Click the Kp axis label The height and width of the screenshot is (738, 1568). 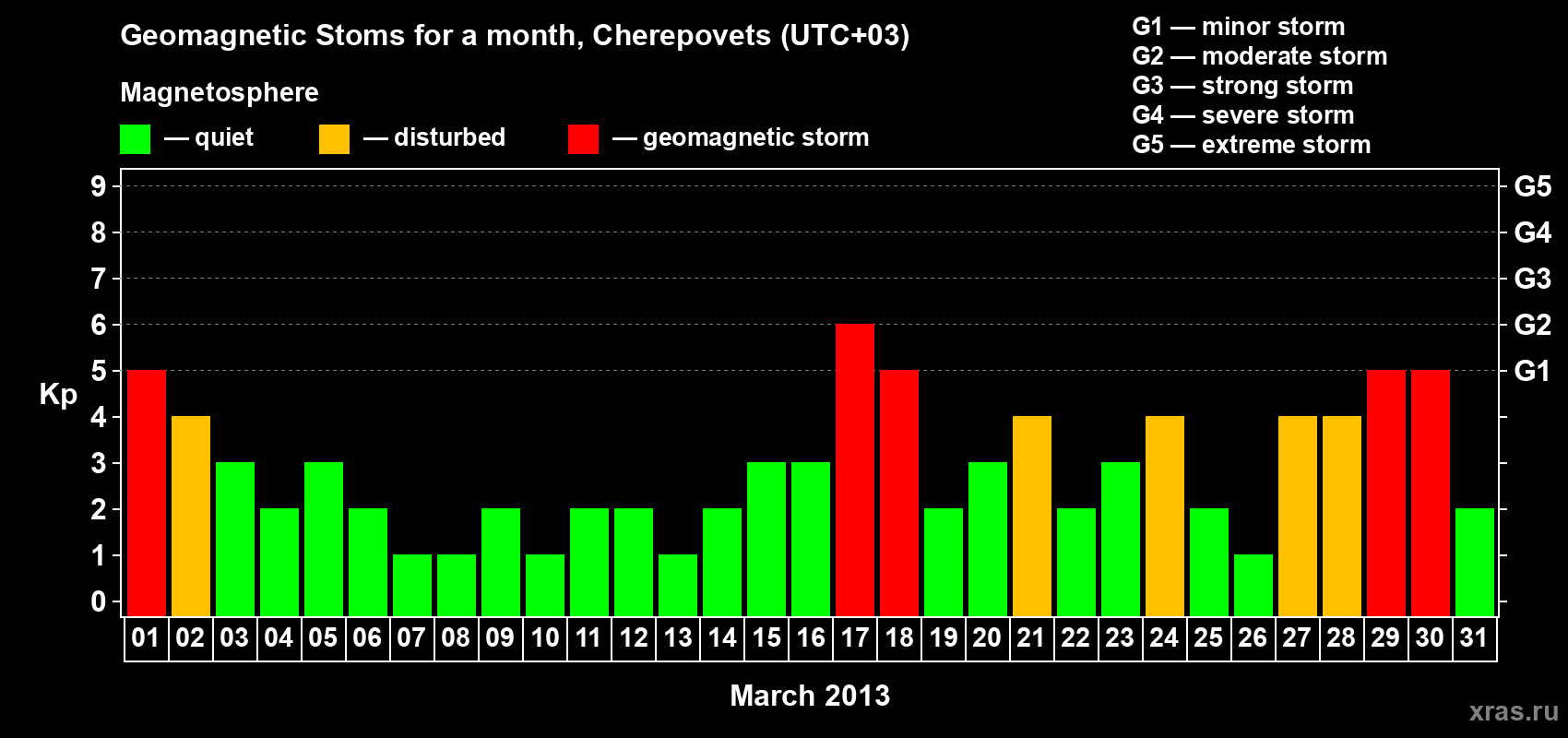[58, 395]
